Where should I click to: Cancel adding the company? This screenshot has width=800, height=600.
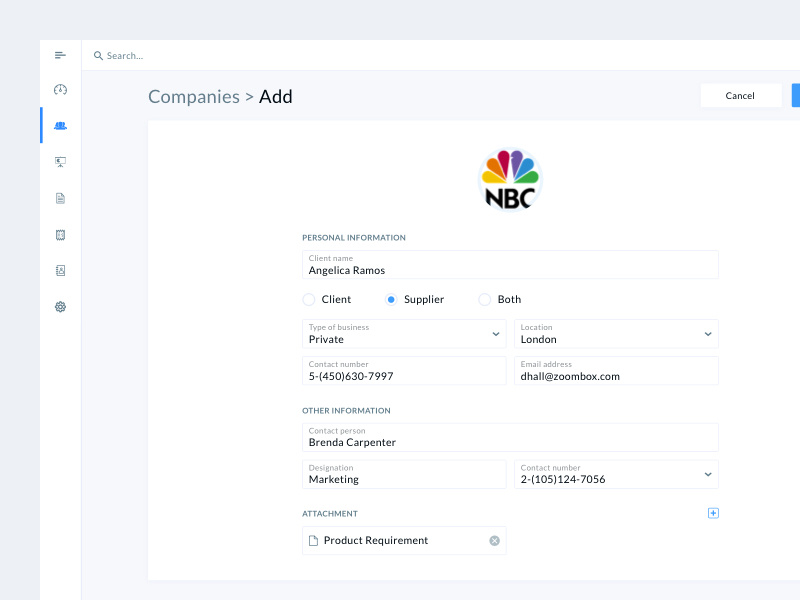click(740, 95)
